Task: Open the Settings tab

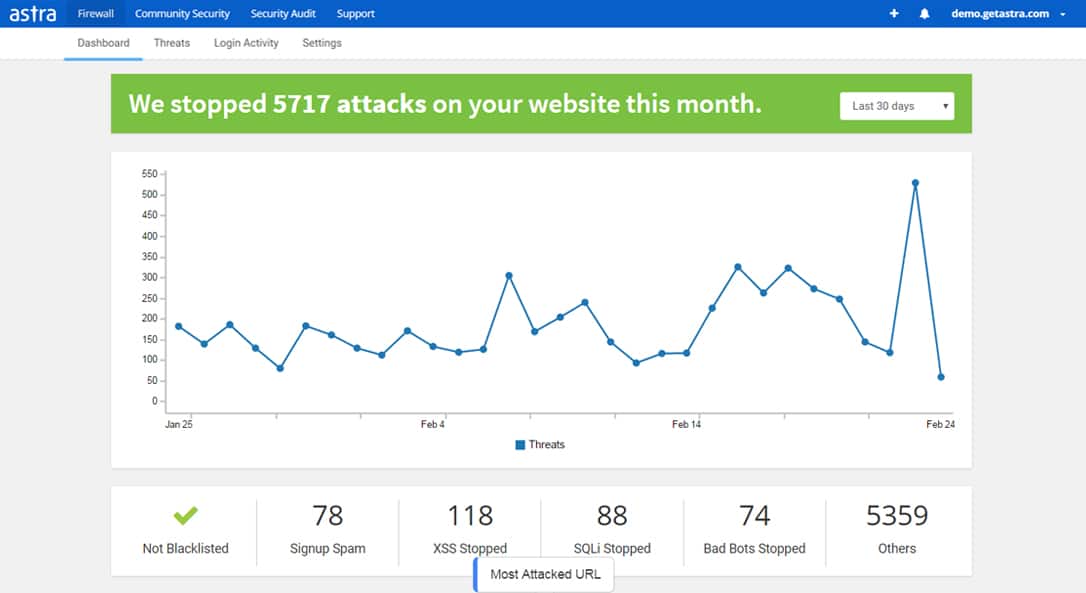Action: (x=322, y=43)
